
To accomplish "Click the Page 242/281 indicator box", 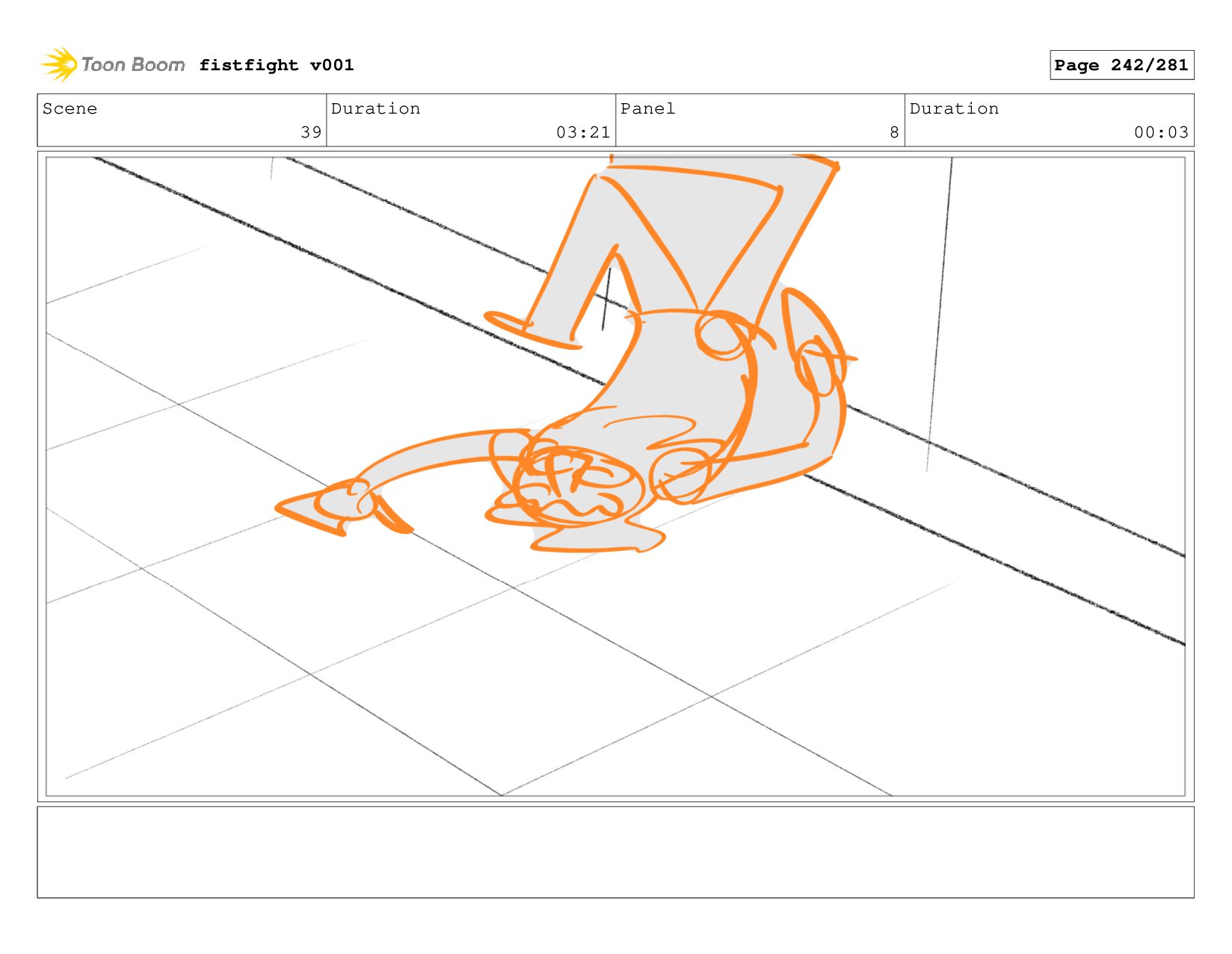I will tap(1121, 65).
